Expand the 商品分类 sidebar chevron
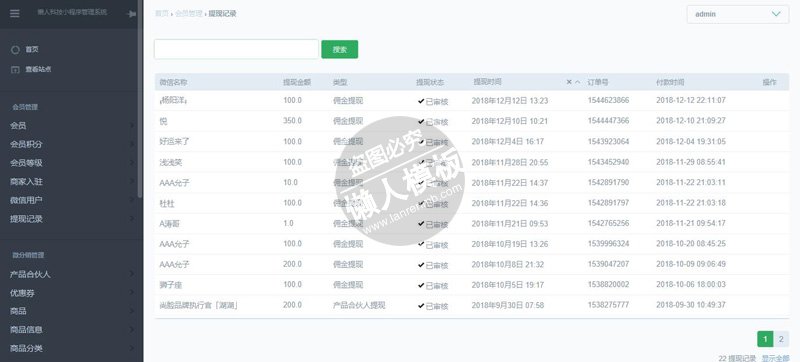800x362 pixels. tap(132, 349)
